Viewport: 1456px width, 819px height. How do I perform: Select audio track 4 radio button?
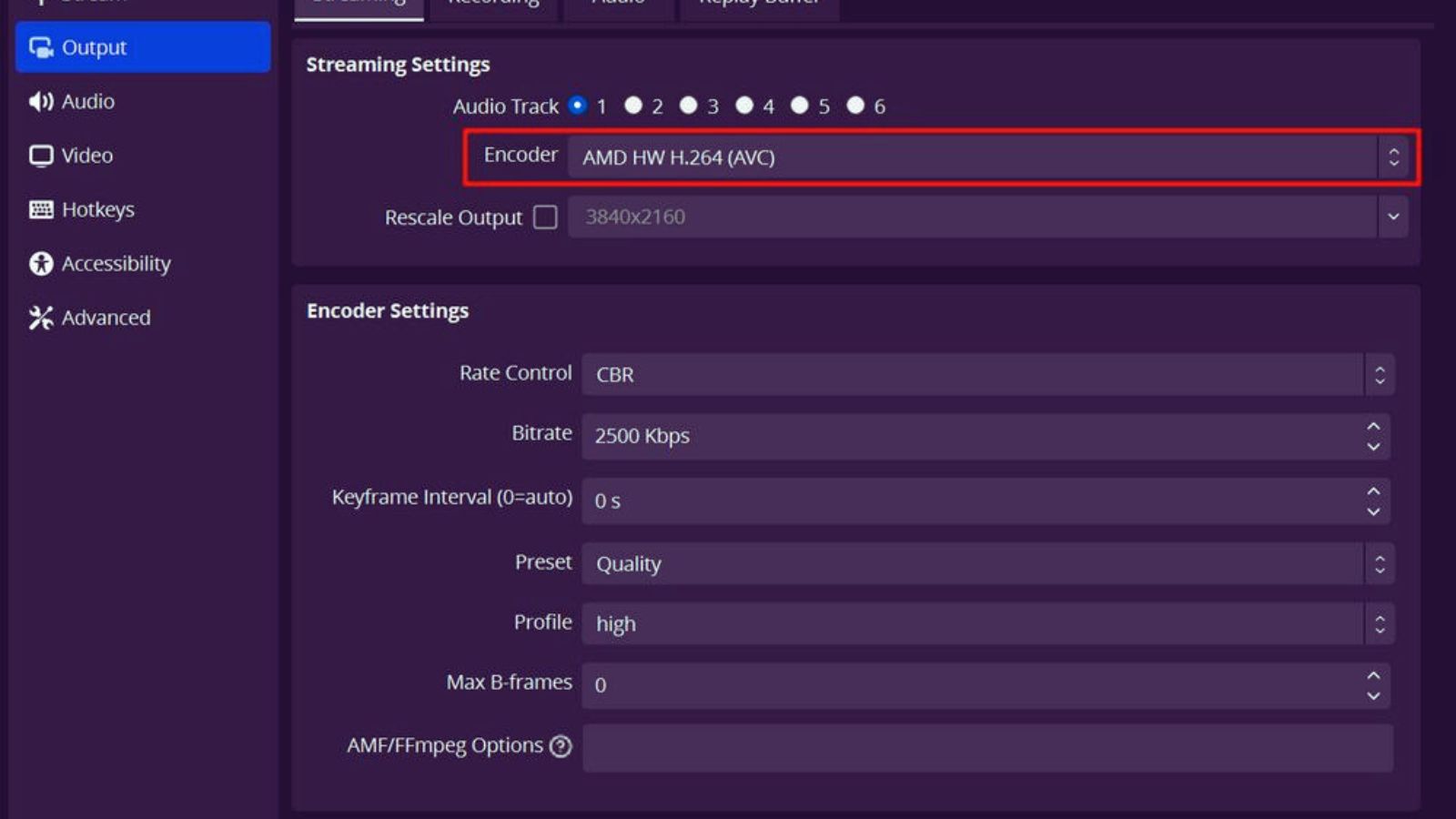click(744, 106)
